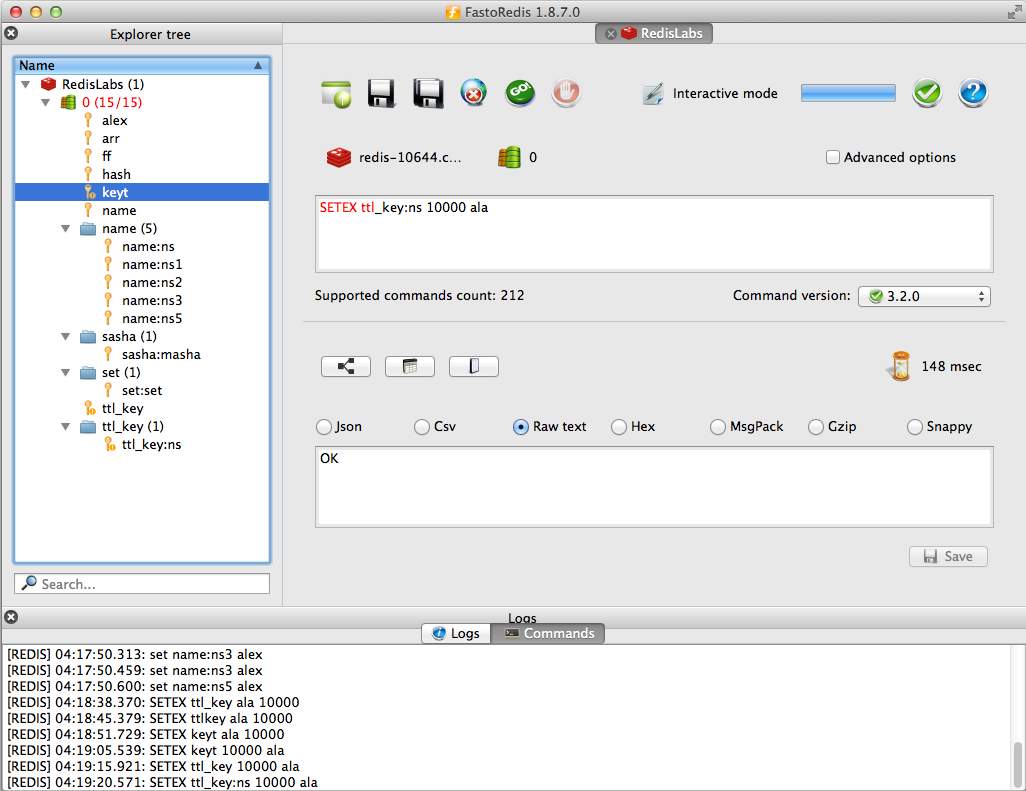Collapse the 0 (15/15) database node
Image resolution: width=1026 pixels, height=791 pixels.
46,102
